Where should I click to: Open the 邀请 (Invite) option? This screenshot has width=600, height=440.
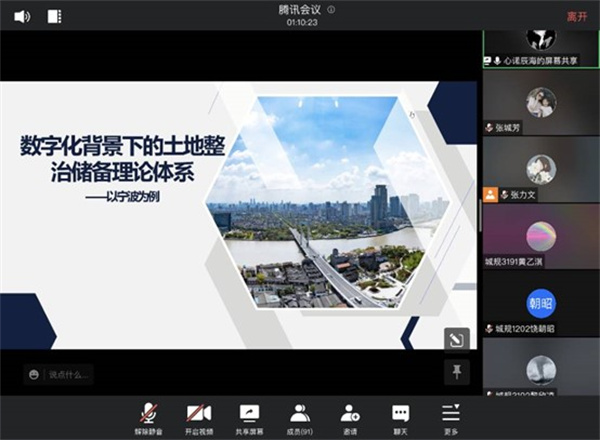click(350, 418)
